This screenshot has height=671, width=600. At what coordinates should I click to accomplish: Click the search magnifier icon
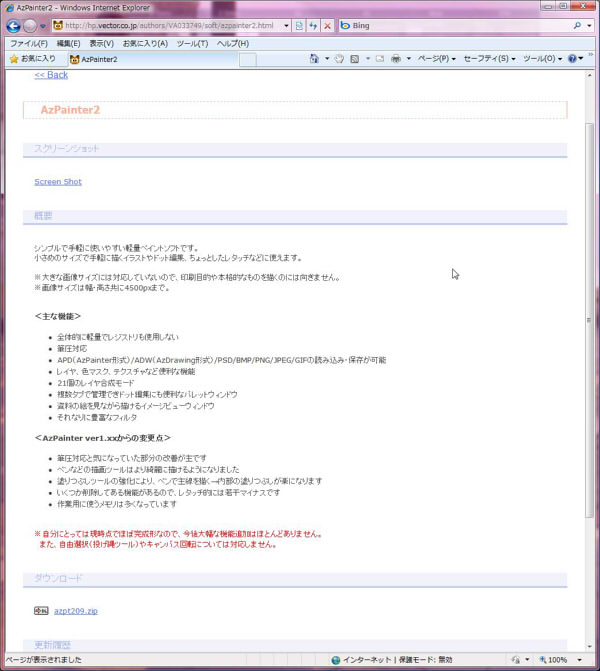click(578, 26)
